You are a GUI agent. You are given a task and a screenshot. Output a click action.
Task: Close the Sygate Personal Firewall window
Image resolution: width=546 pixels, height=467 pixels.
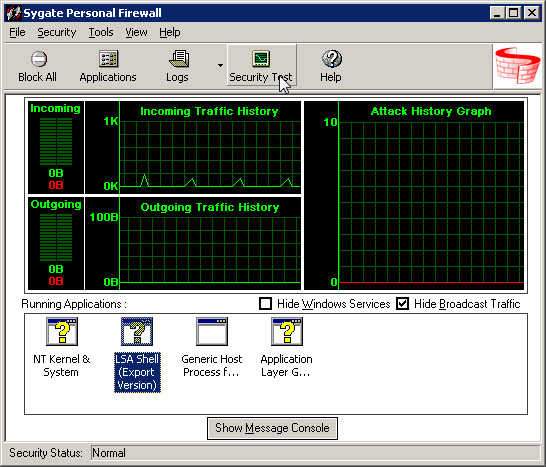(532, 13)
